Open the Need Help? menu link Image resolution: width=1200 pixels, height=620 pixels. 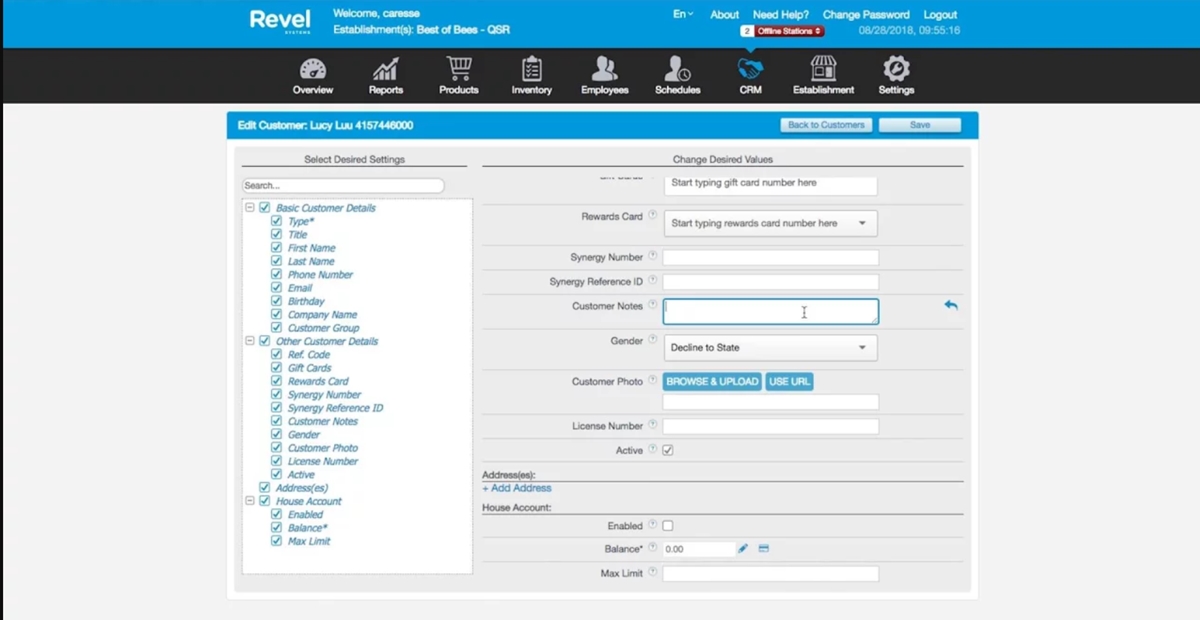coord(781,15)
